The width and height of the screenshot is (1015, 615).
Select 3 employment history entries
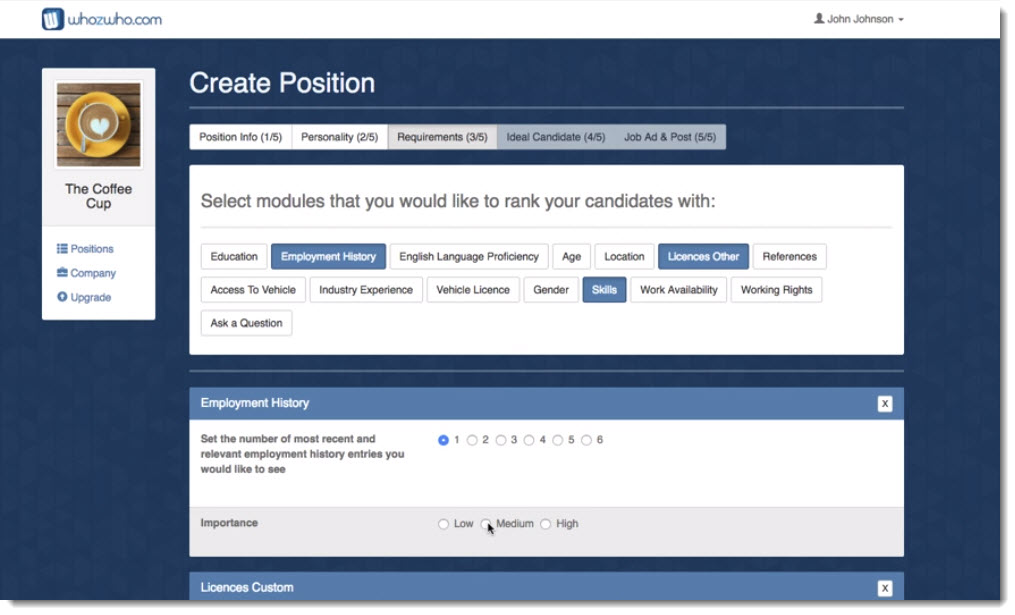[x=500, y=440]
